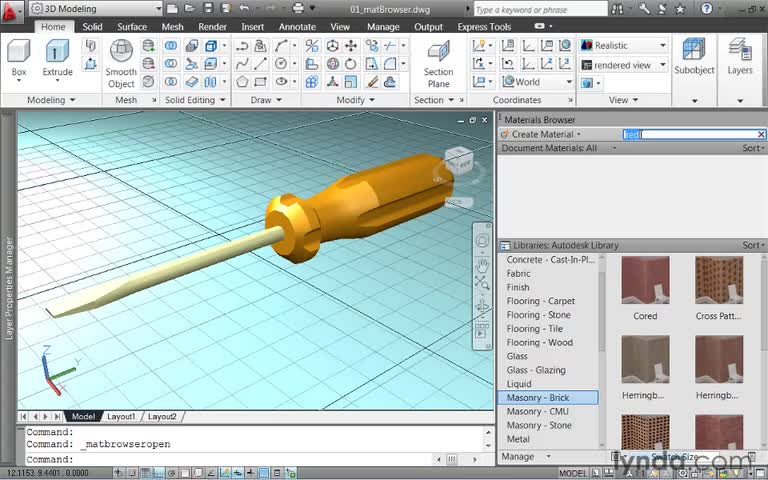Expand the Solid Editing panel
This screenshot has height=480, width=768.
(x=194, y=100)
